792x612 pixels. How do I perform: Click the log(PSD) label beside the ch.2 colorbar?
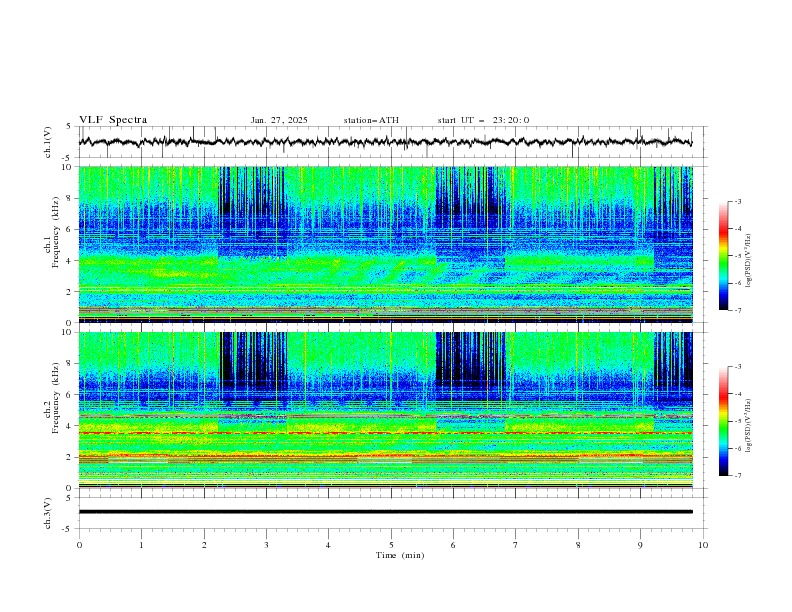pos(749,426)
